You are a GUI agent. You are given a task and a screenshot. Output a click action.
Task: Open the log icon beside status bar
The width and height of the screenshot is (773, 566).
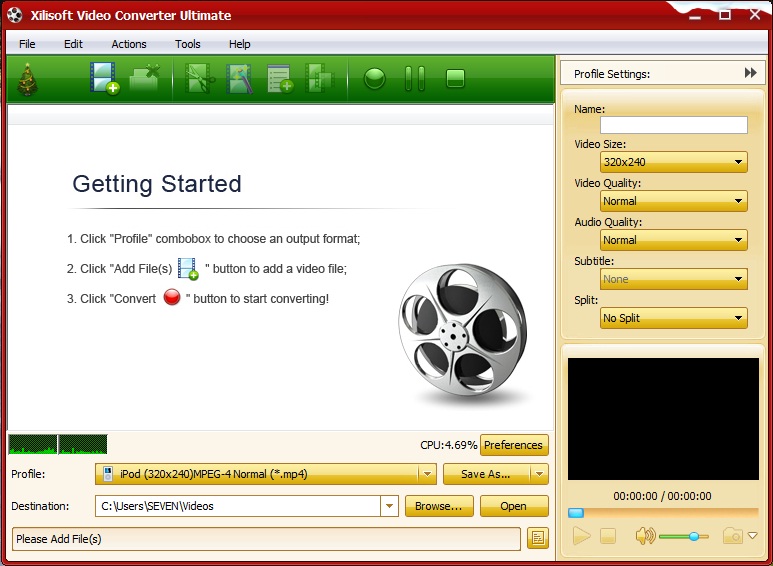pyautogui.click(x=537, y=538)
